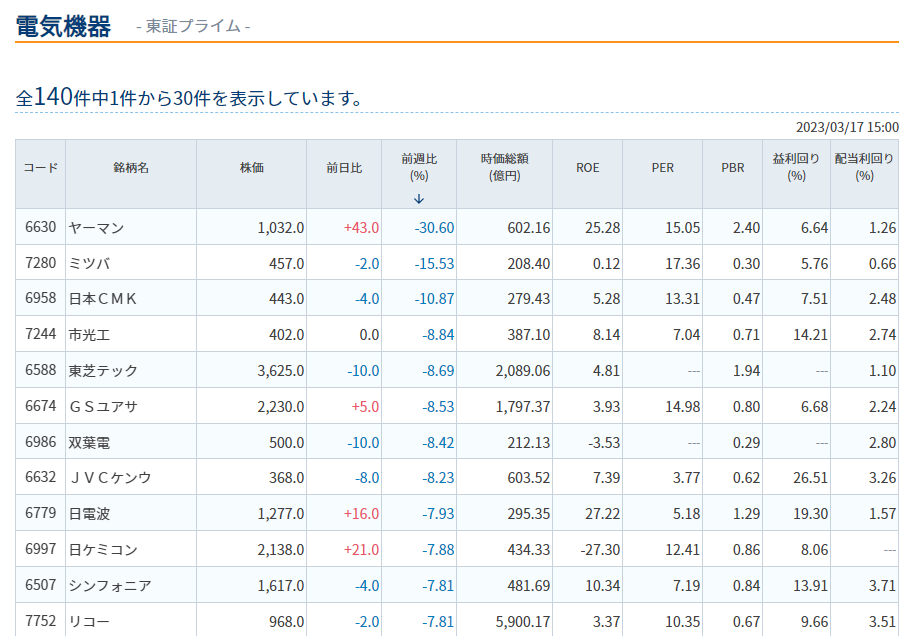Click PBR value 2.40

tap(746, 228)
